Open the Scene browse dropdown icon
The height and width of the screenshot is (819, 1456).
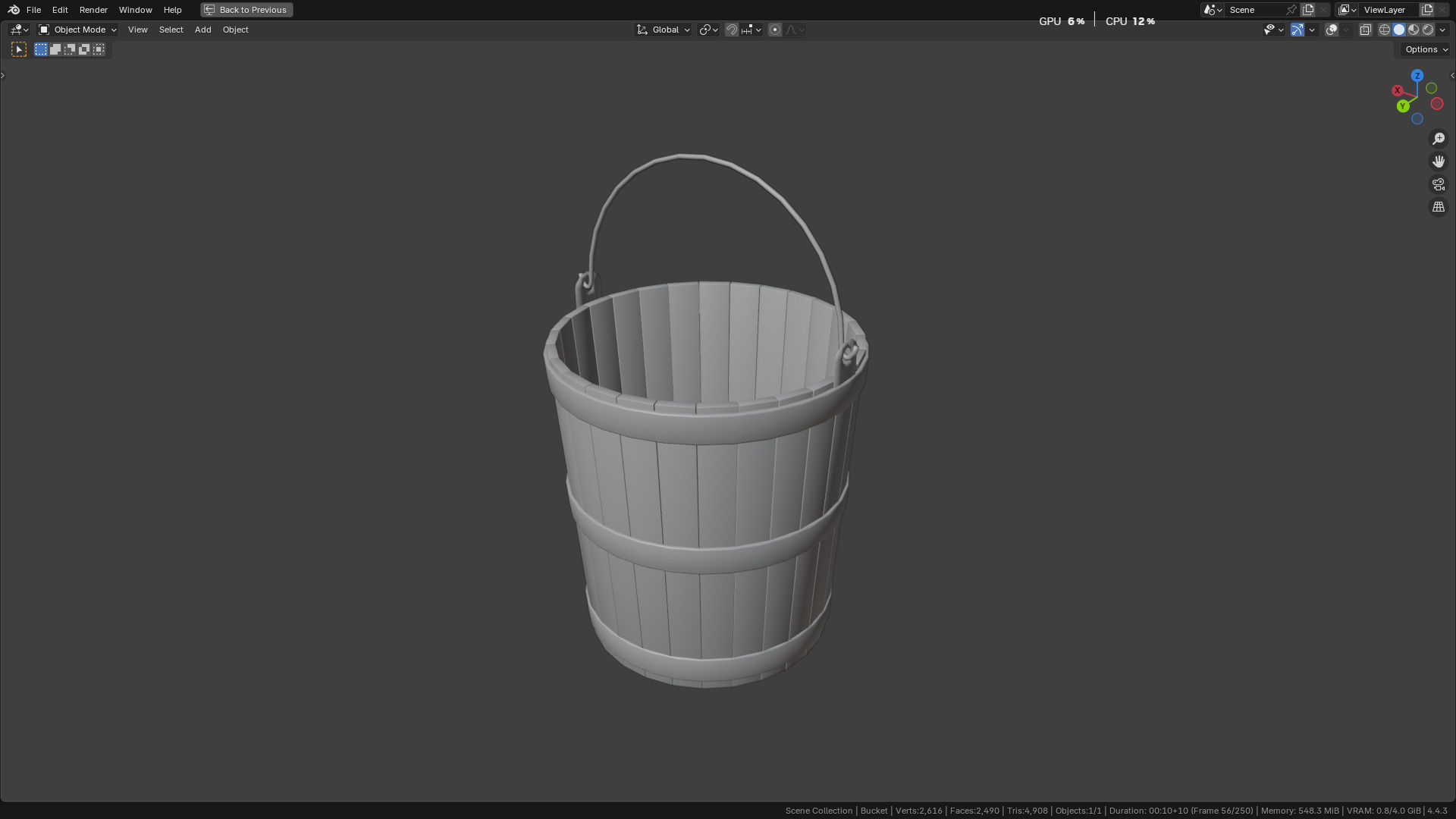[x=1213, y=10]
